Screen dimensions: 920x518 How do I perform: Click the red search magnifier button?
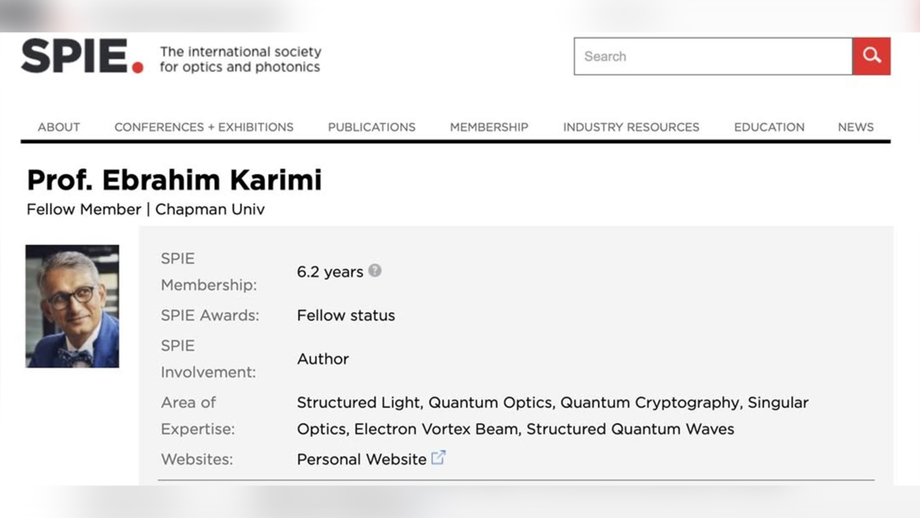tap(871, 56)
